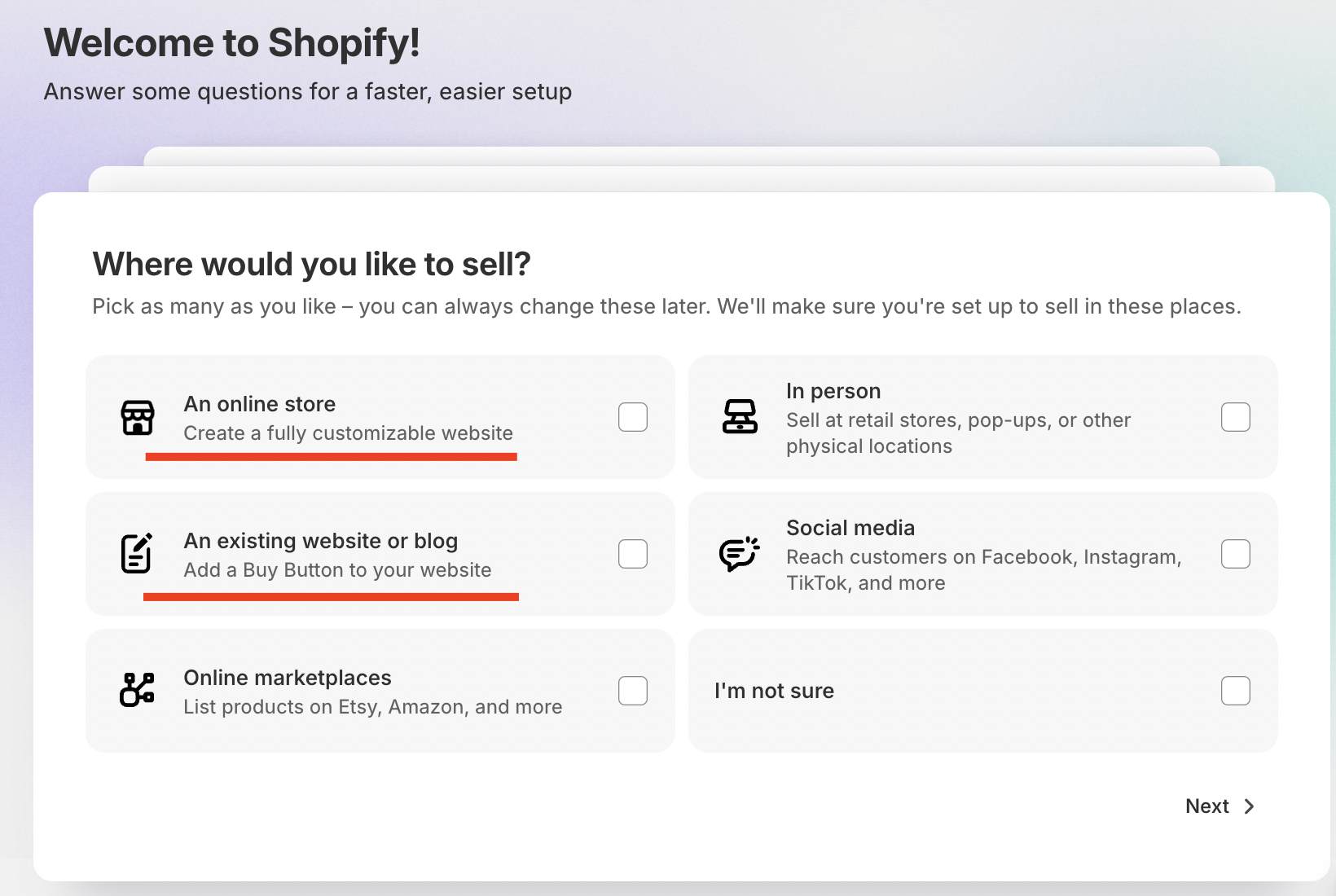Viewport: 1336px width, 896px height.
Task: Click the 'I'm not sure' label text
Action: point(775,691)
